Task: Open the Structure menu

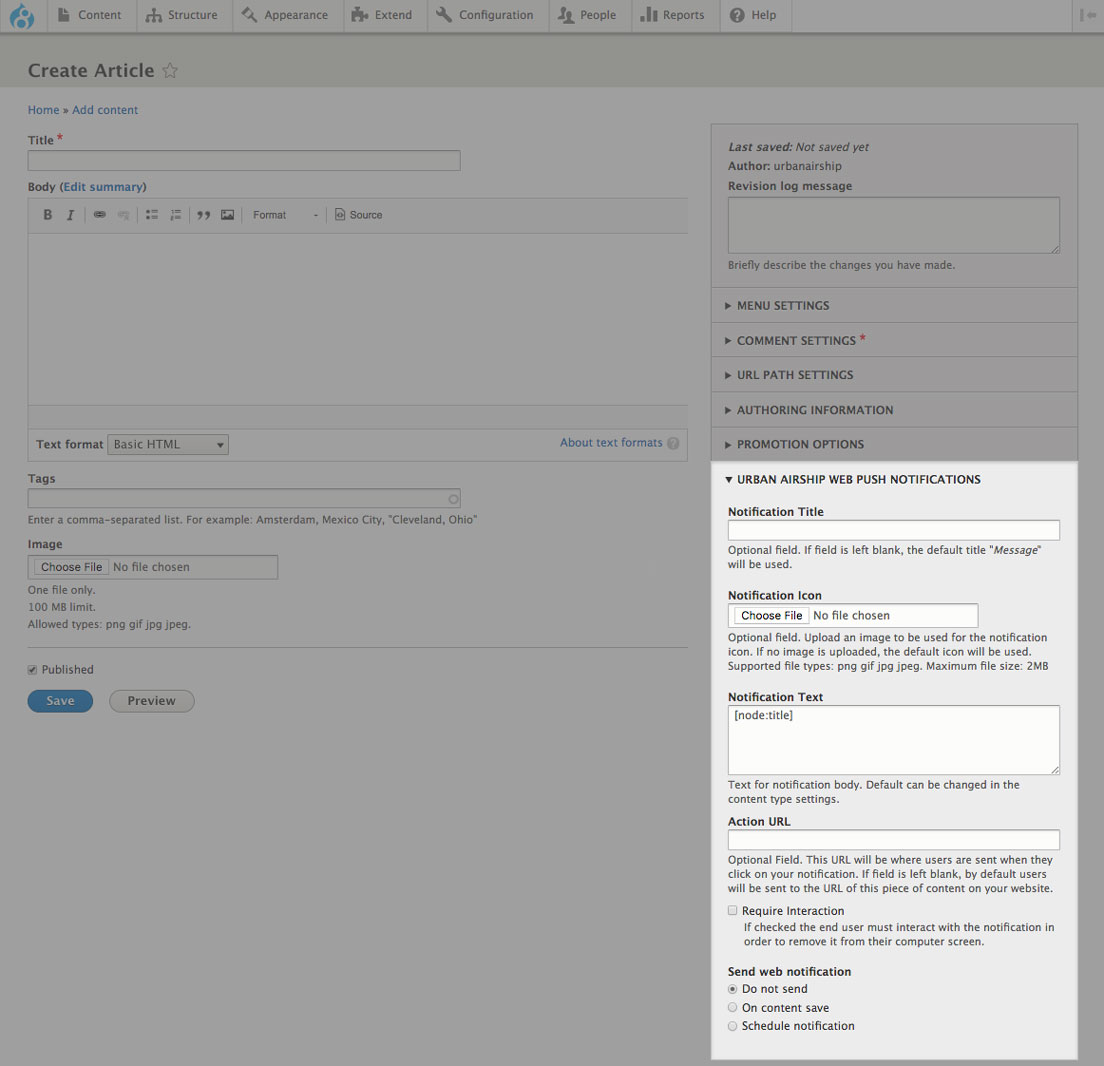Action: [182, 15]
